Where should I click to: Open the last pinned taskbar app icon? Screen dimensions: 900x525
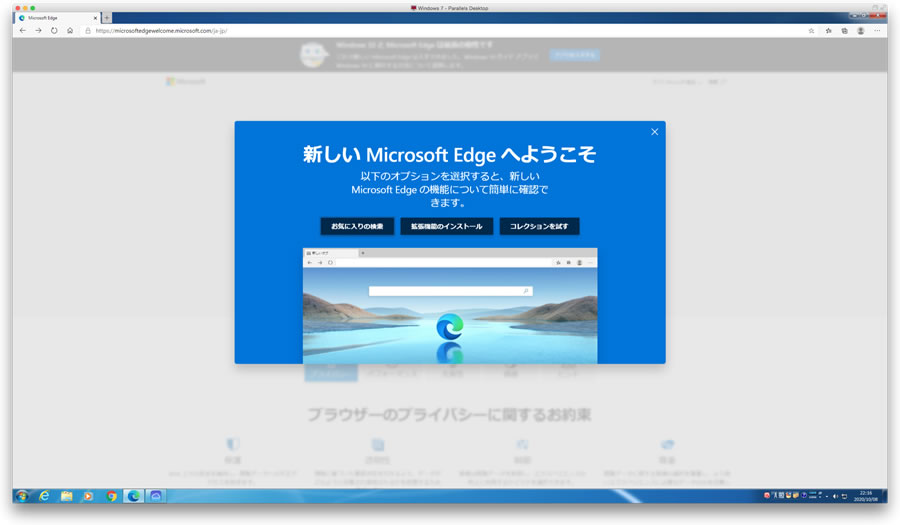(156, 496)
